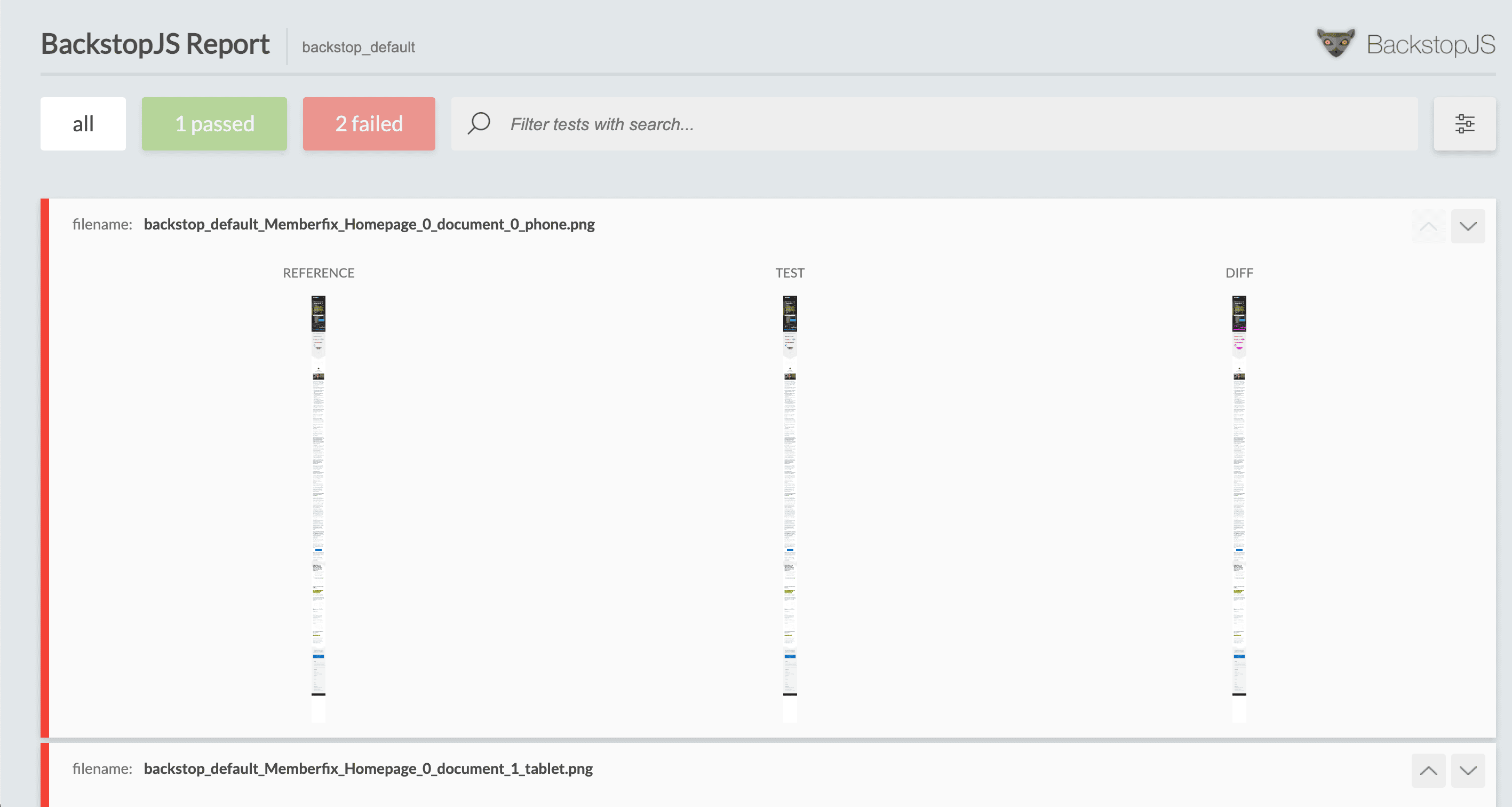Open the phone DIFF screenshot thumbnail
The image size is (1512, 807).
click(x=1239, y=509)
